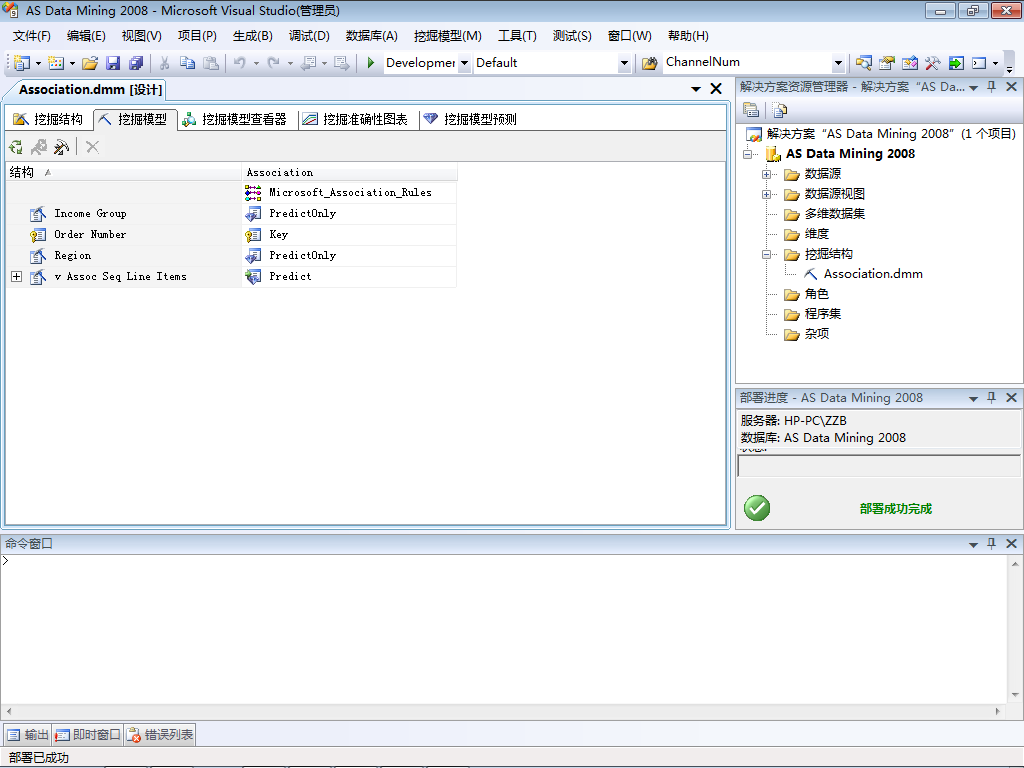1024x768 pixels.
Task: Click the Paste clipboard icon
Action: coord(210,63)
